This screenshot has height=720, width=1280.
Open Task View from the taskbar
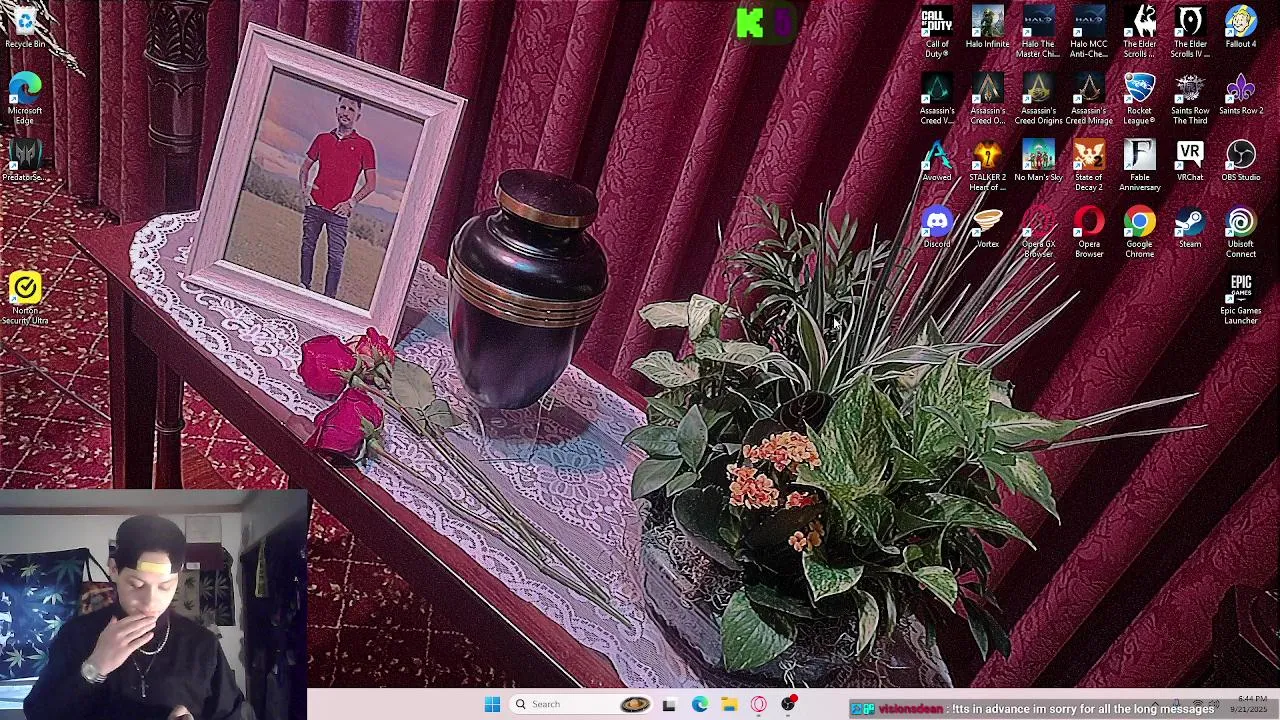(669, 704)
